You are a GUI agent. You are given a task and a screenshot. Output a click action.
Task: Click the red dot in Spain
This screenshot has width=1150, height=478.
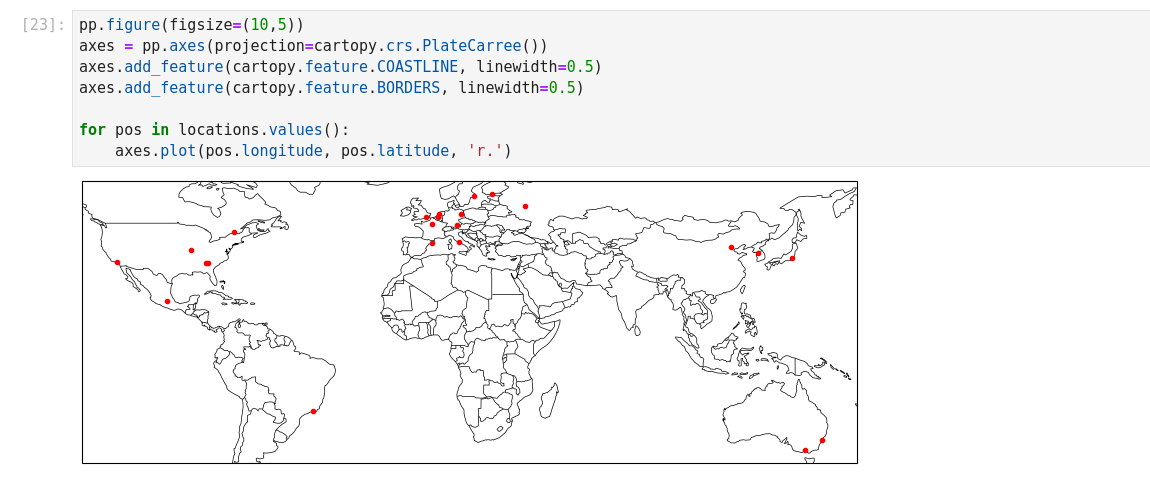point(432,243)
